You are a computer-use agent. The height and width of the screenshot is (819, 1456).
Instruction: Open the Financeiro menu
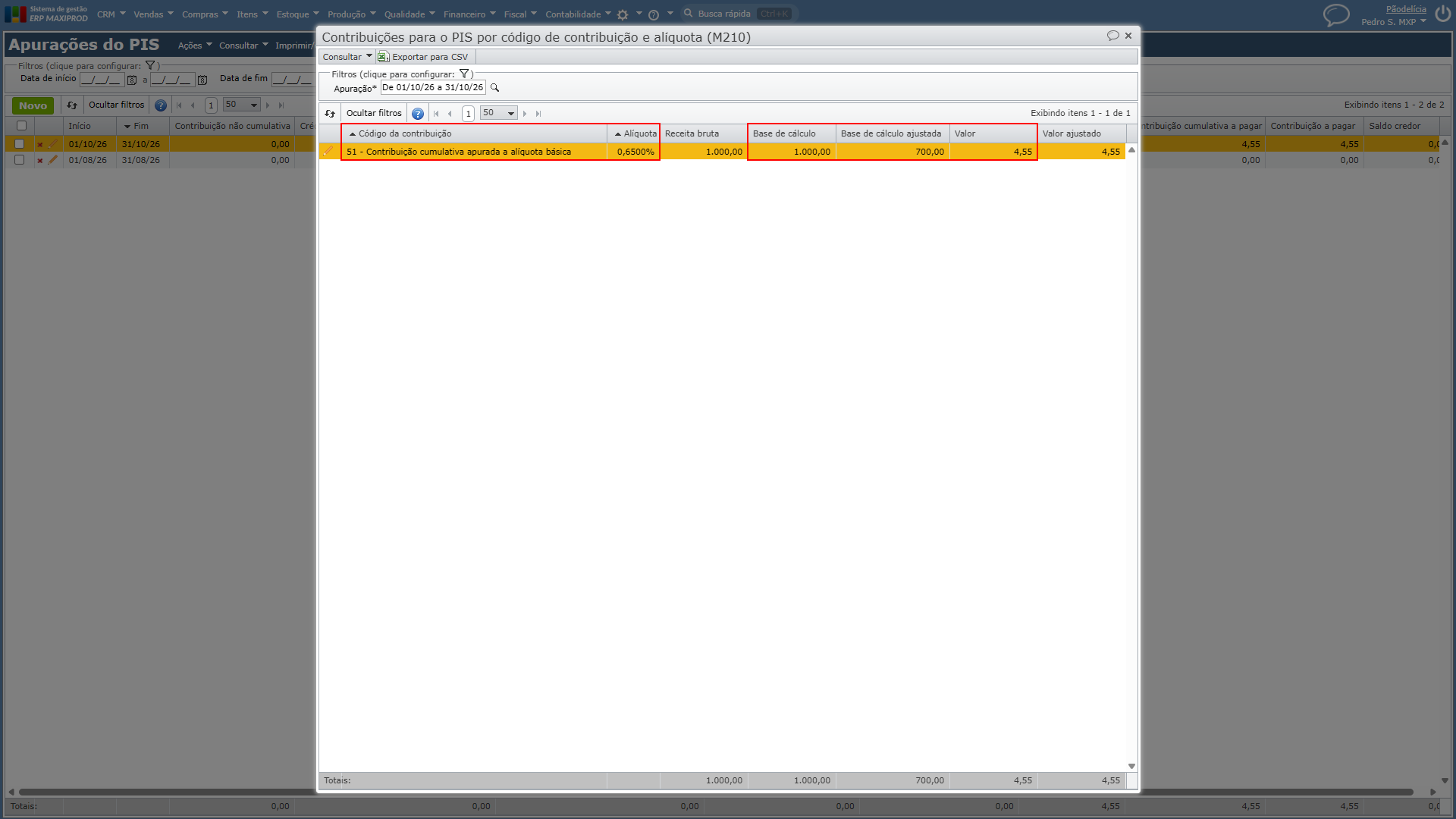pyautogui.click(x=469, y=14)
